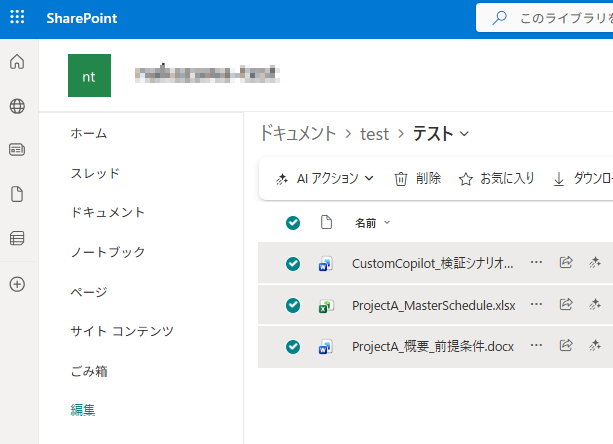Viewport: 613px width, 444px height.
Task: Go to Home icon in left rail
Action: [x=17, y=63]
